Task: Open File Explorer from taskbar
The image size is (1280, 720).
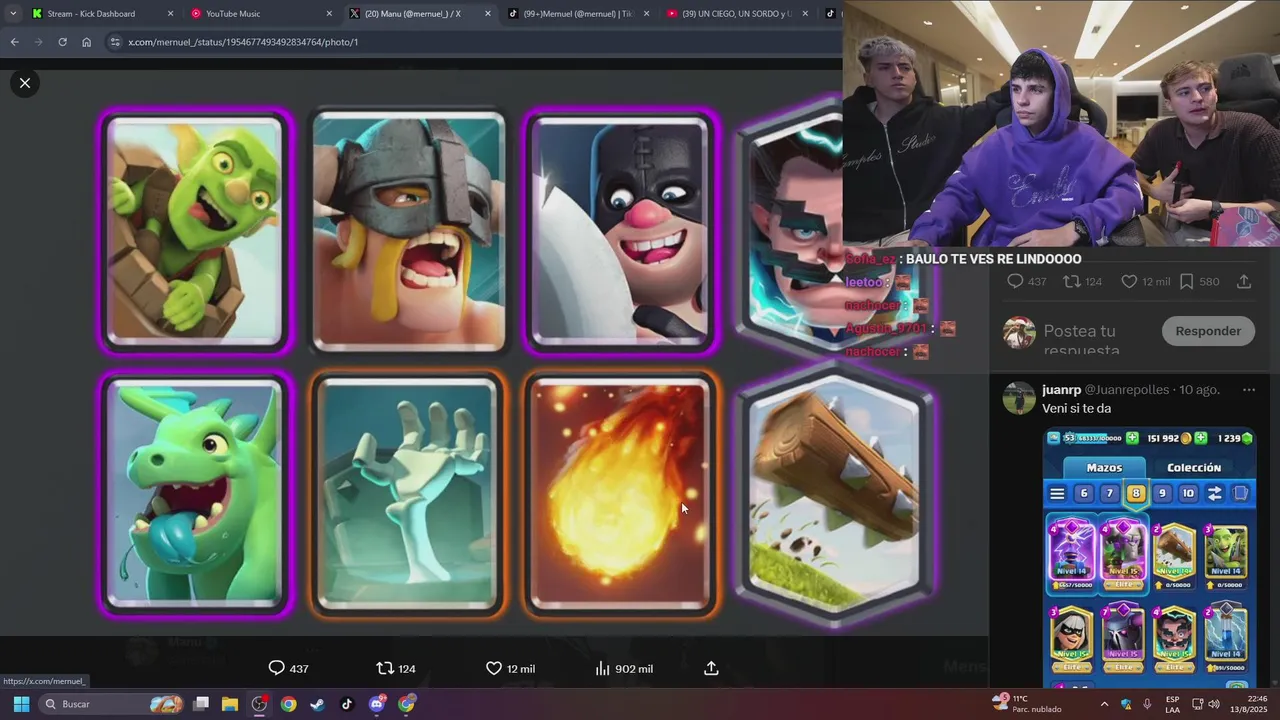Action: pyautogui.click(x=230, y=704)
